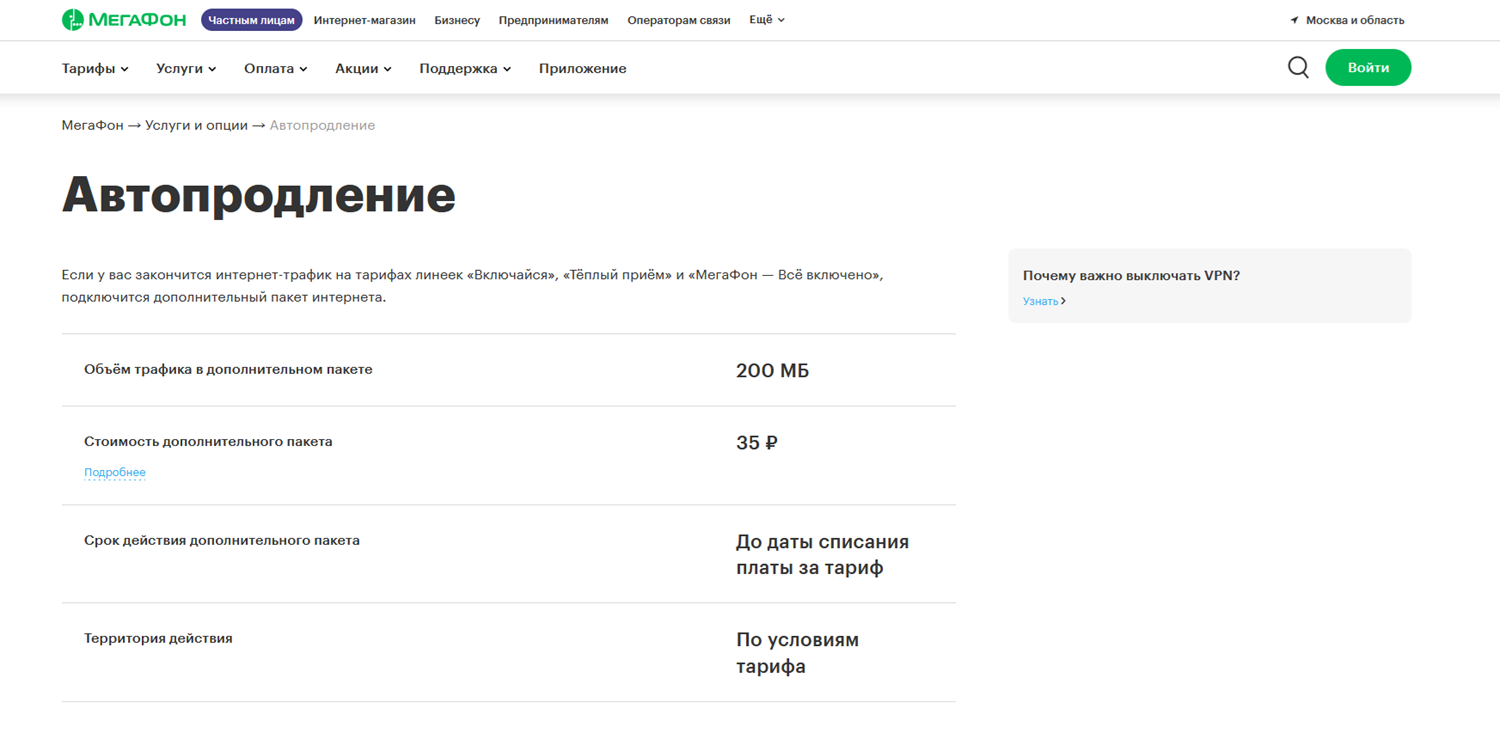Viewport: 1500px width, 733px height.
Task: Click 'По условиям тарифа' value
Action: tap(798, 653)
